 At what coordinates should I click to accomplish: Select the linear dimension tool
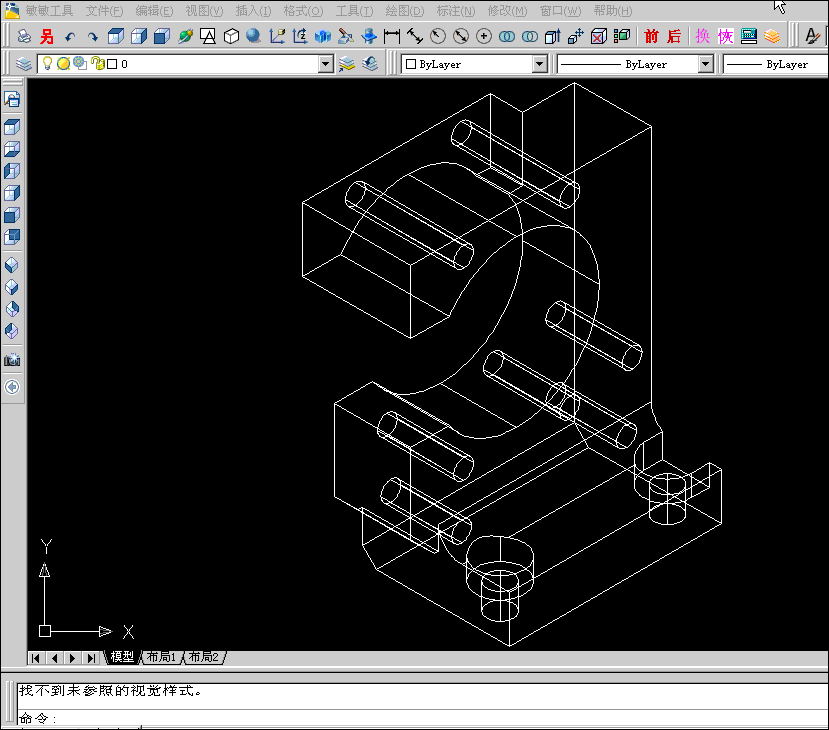click(392, 36)
